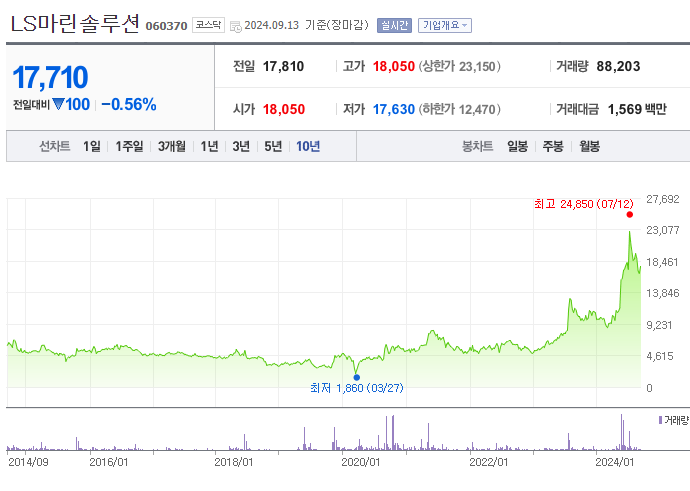Select the 10년 line chart tab
The image size is (690, 491).
pyautogui.click(x=308, y=146)
